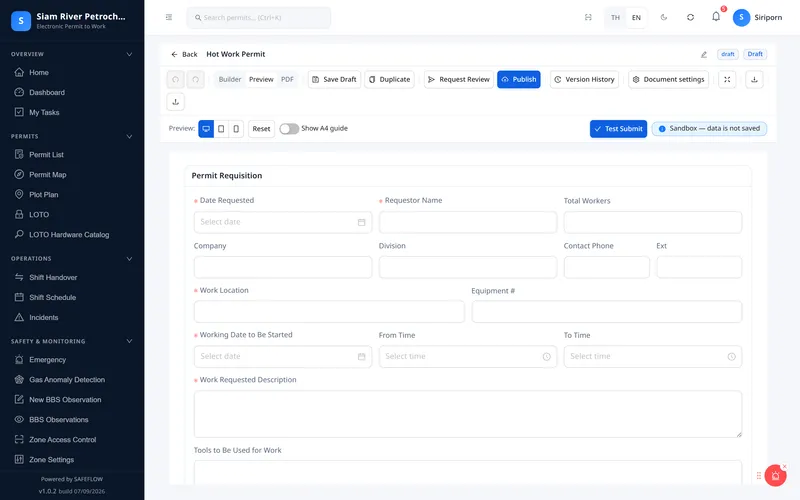Publish the Hot Work Permit
This screenshot has height=500, width=800.
518,80
